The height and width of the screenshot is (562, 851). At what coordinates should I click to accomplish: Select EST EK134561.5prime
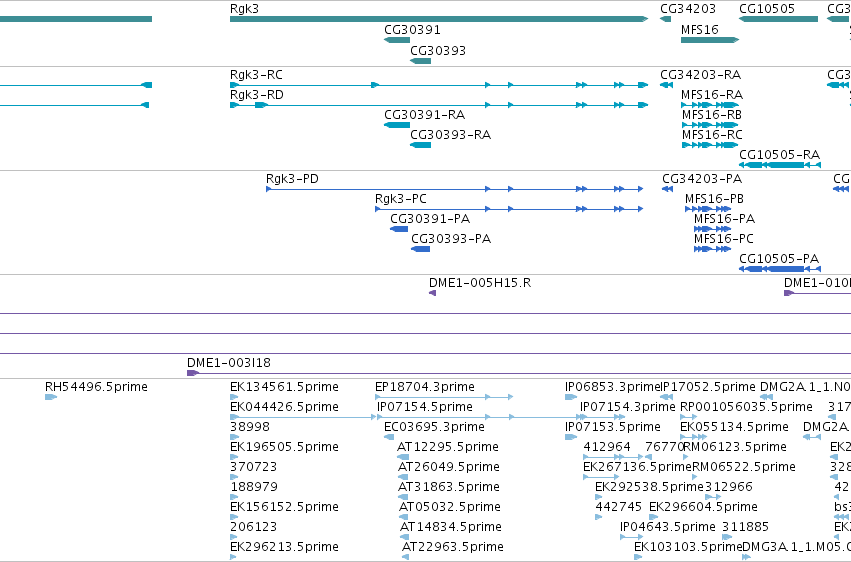click(x=234, y=398)
